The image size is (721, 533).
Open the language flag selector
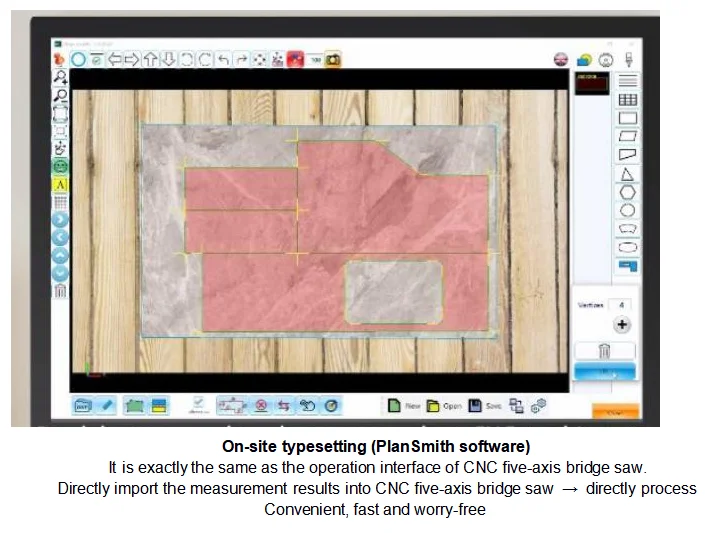tap(561, 60)
